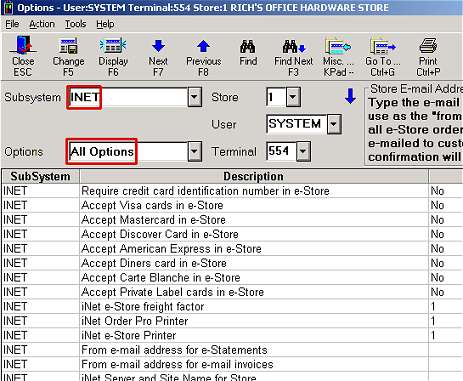Open the Store number dropdown

293,97
